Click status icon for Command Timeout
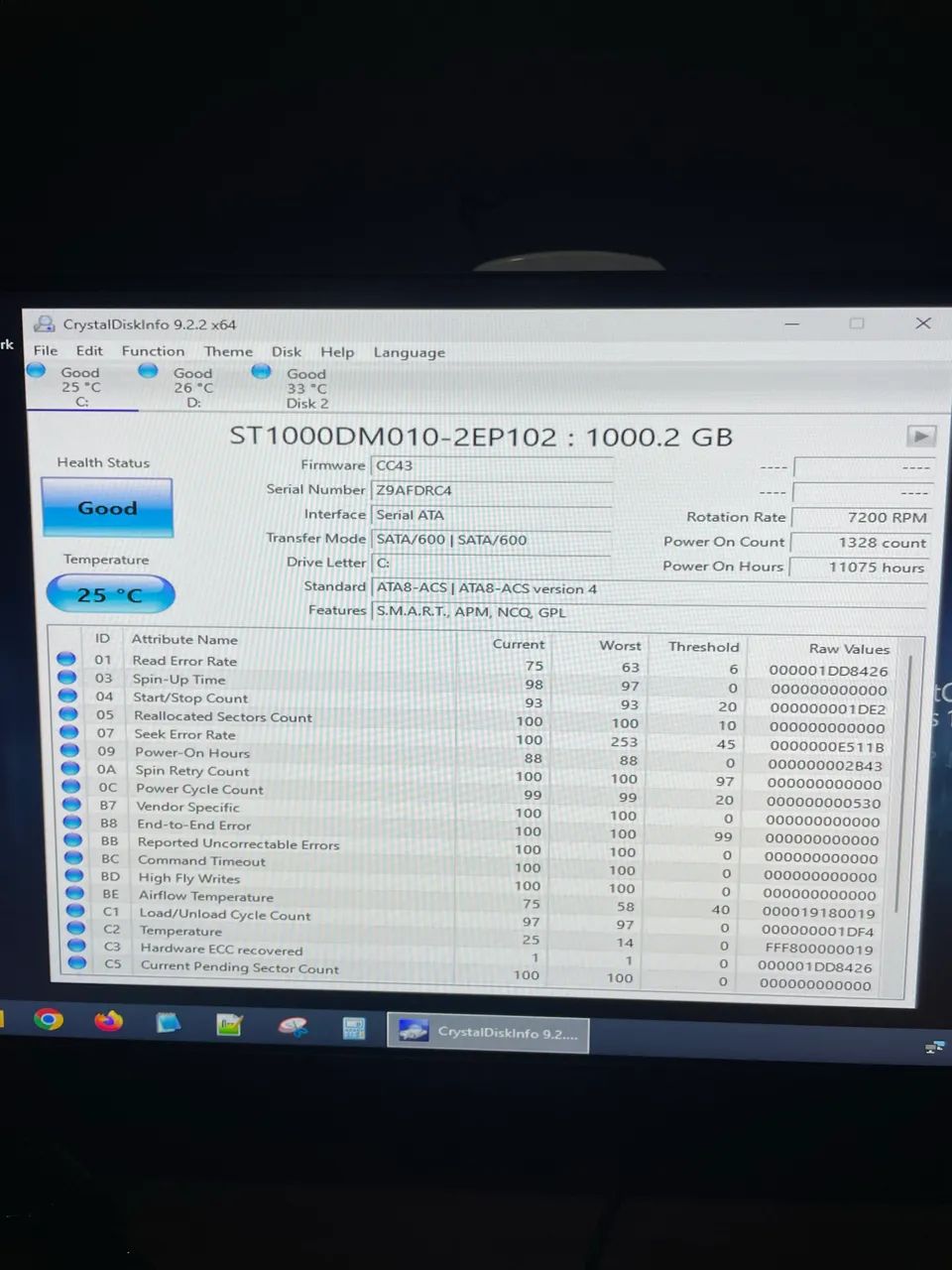This screenshot has height=1270, width=952. pos(73,857)
